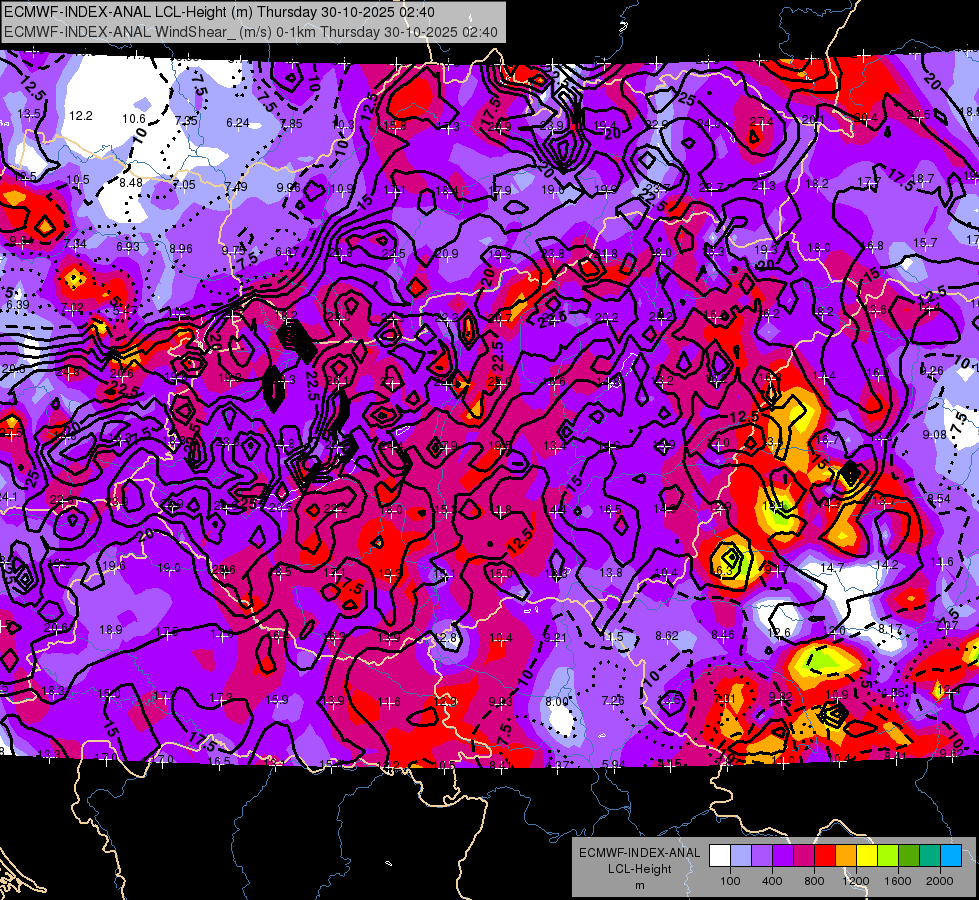
Task: Pick the magenta legend color swatch
Action: click(x=804, y=856)
